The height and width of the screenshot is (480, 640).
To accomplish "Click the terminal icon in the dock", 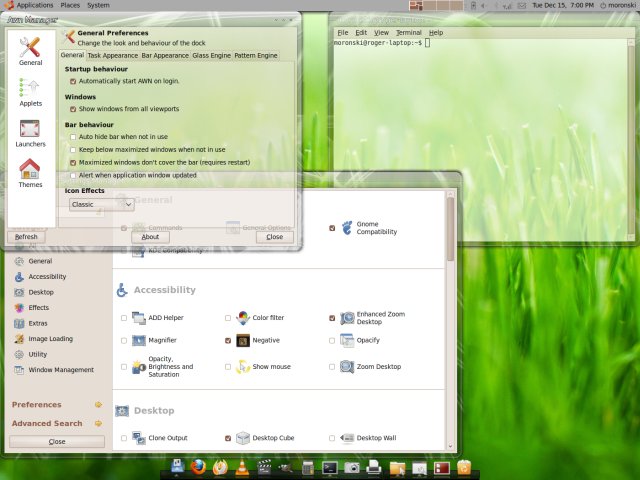I will tap(330, 467).
